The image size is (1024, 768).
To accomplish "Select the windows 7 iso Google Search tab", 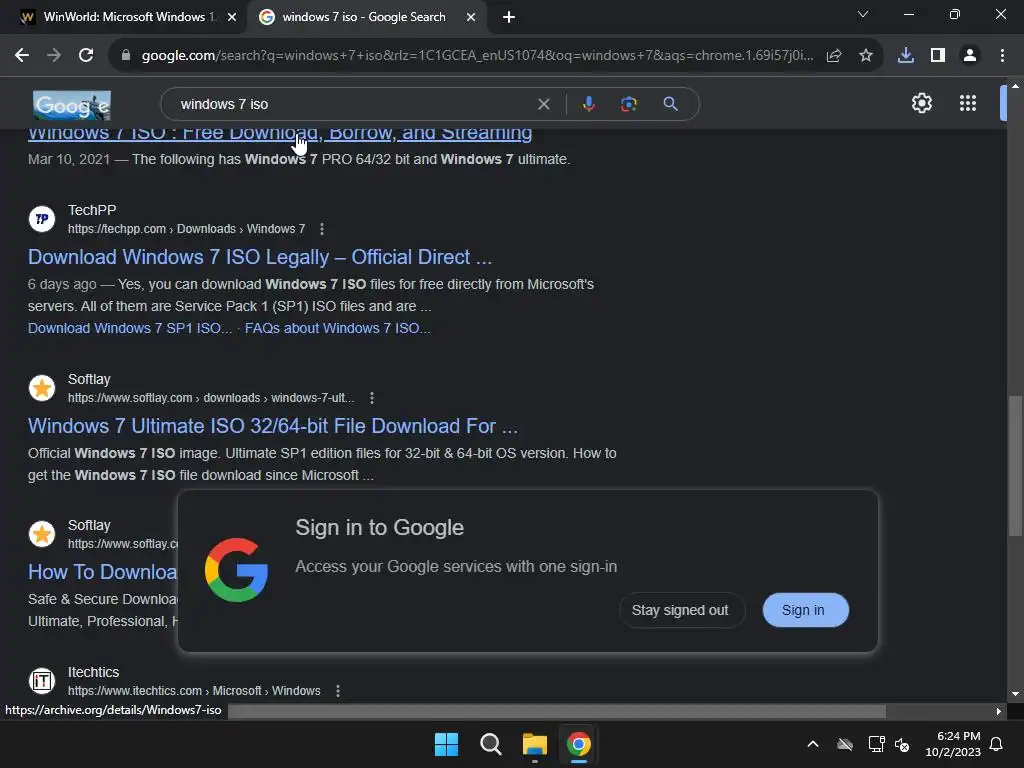I will pyautogui.click(x=364, y=17).
